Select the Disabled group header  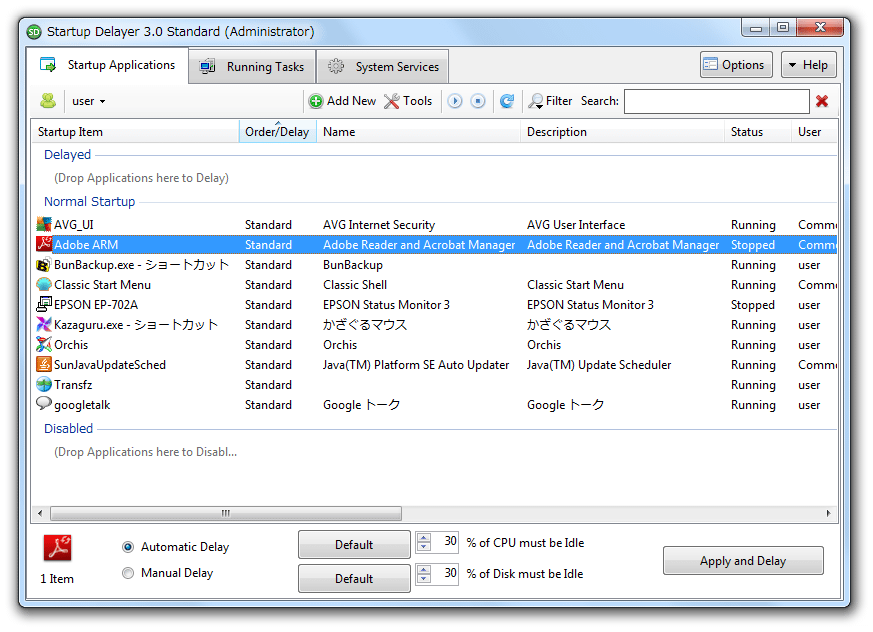(x=68, y=429)
